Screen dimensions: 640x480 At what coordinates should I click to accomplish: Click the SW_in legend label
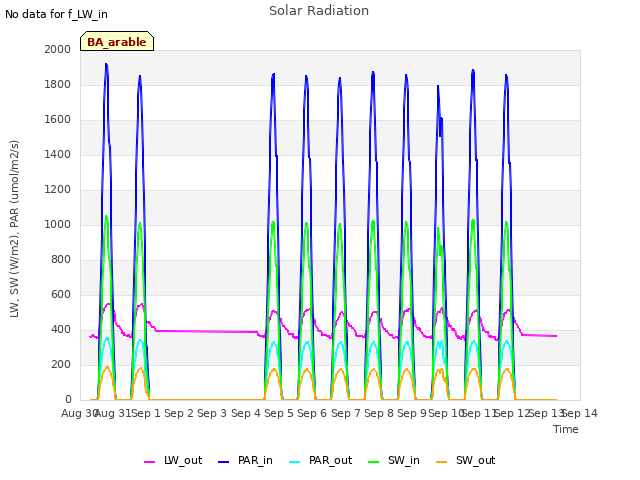(404, 460)
